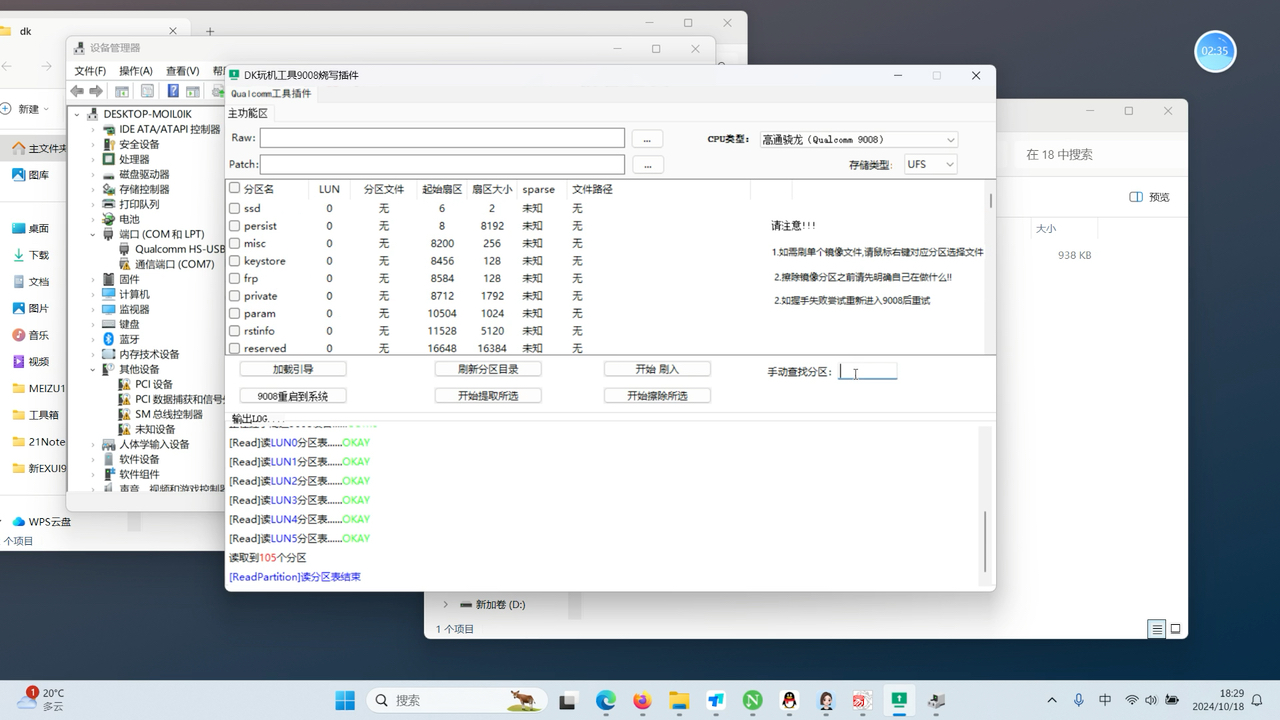The image size is (1280, 720).
Task: Click the 加载引导 button
Action: point(293,369)
